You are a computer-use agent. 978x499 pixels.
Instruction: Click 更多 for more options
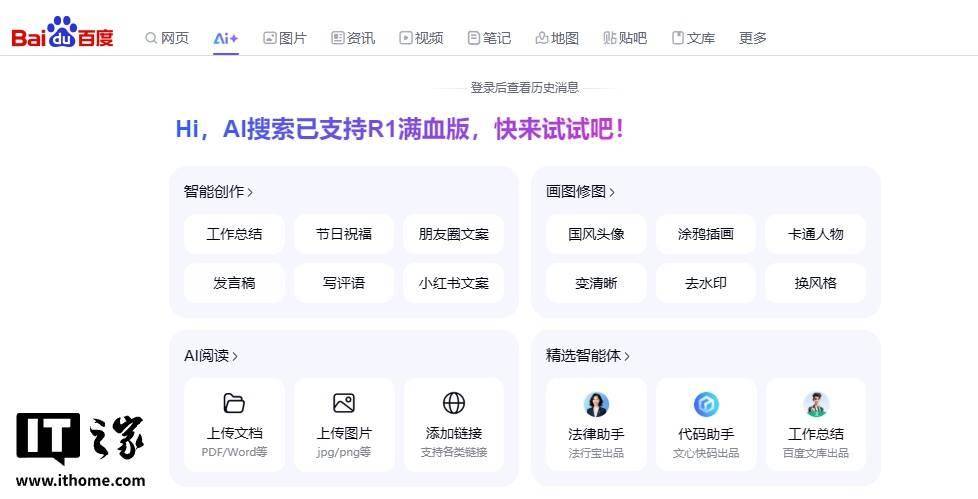(x=752, y=38)
